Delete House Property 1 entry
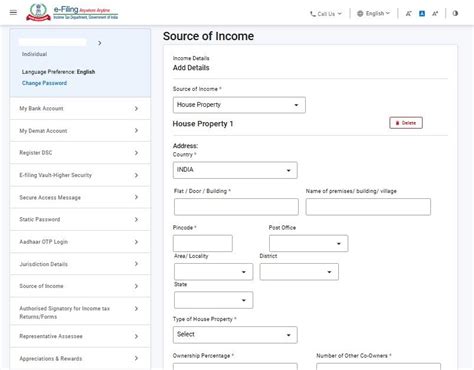Screen dimensions: 474x370 406,123
